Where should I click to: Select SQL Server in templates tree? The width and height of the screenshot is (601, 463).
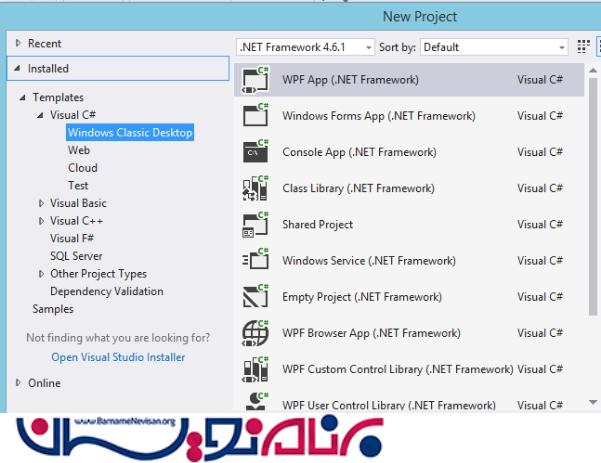(x=77, y=256)
